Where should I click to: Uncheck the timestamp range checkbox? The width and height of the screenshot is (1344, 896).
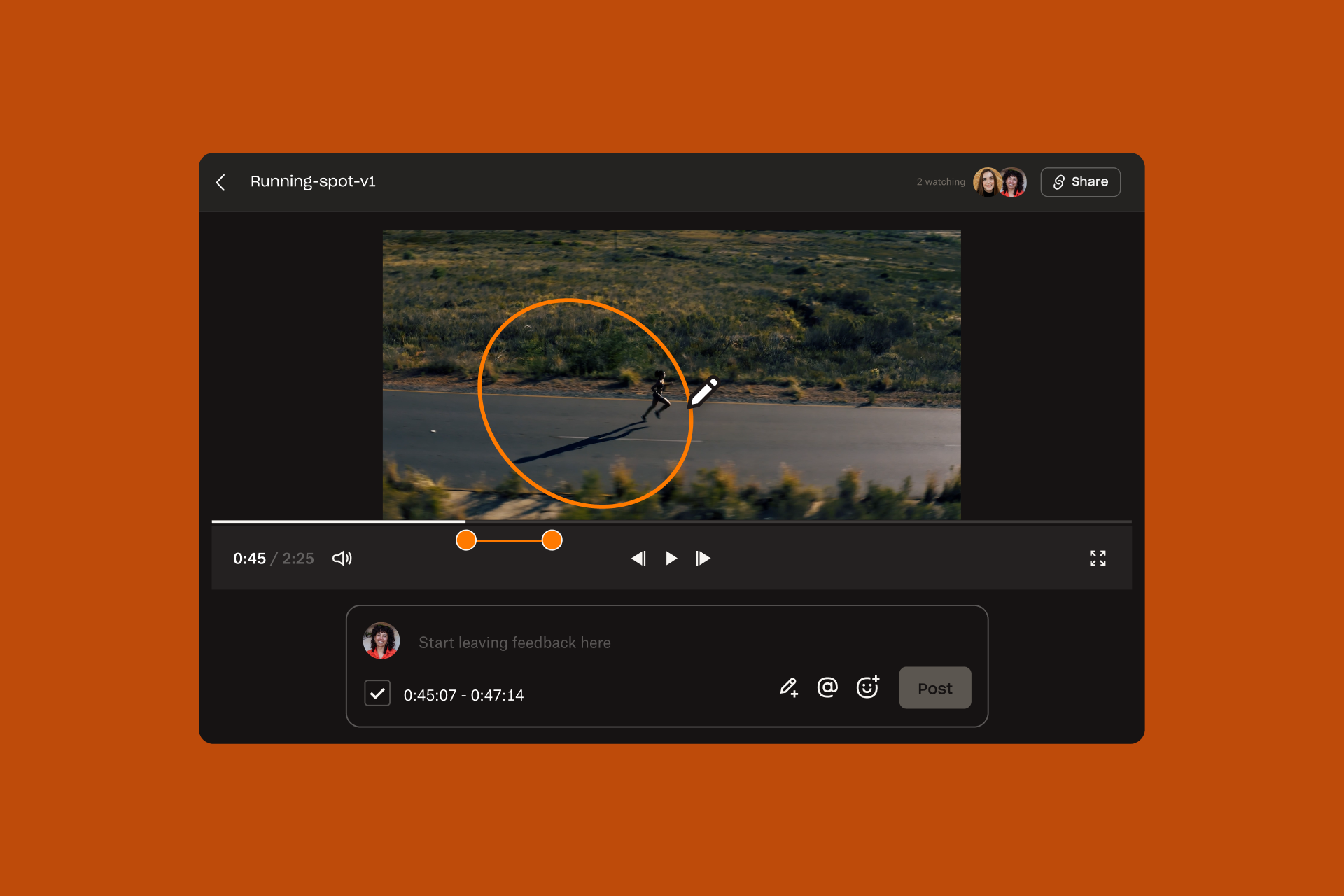point(377,693)
